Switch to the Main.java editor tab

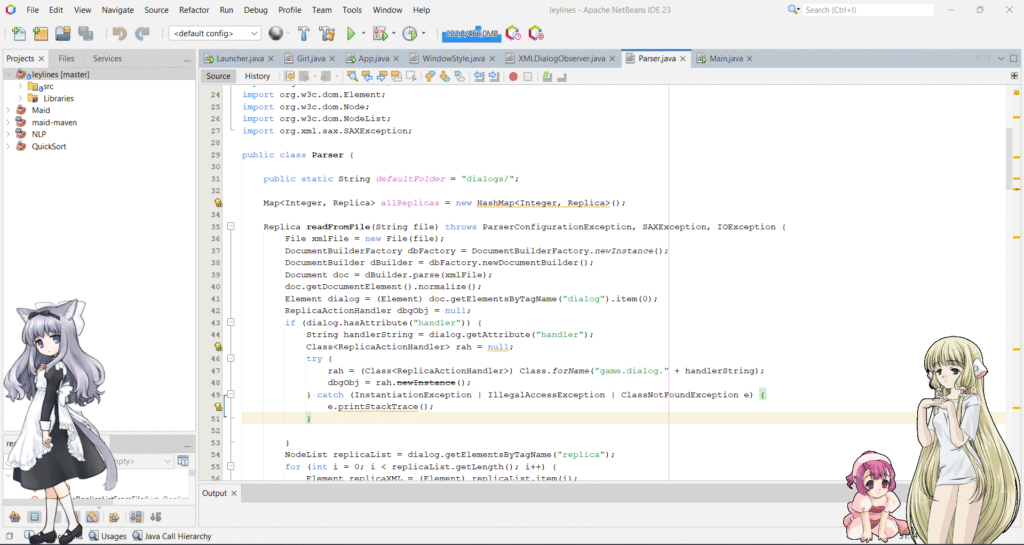click(725, 58)
